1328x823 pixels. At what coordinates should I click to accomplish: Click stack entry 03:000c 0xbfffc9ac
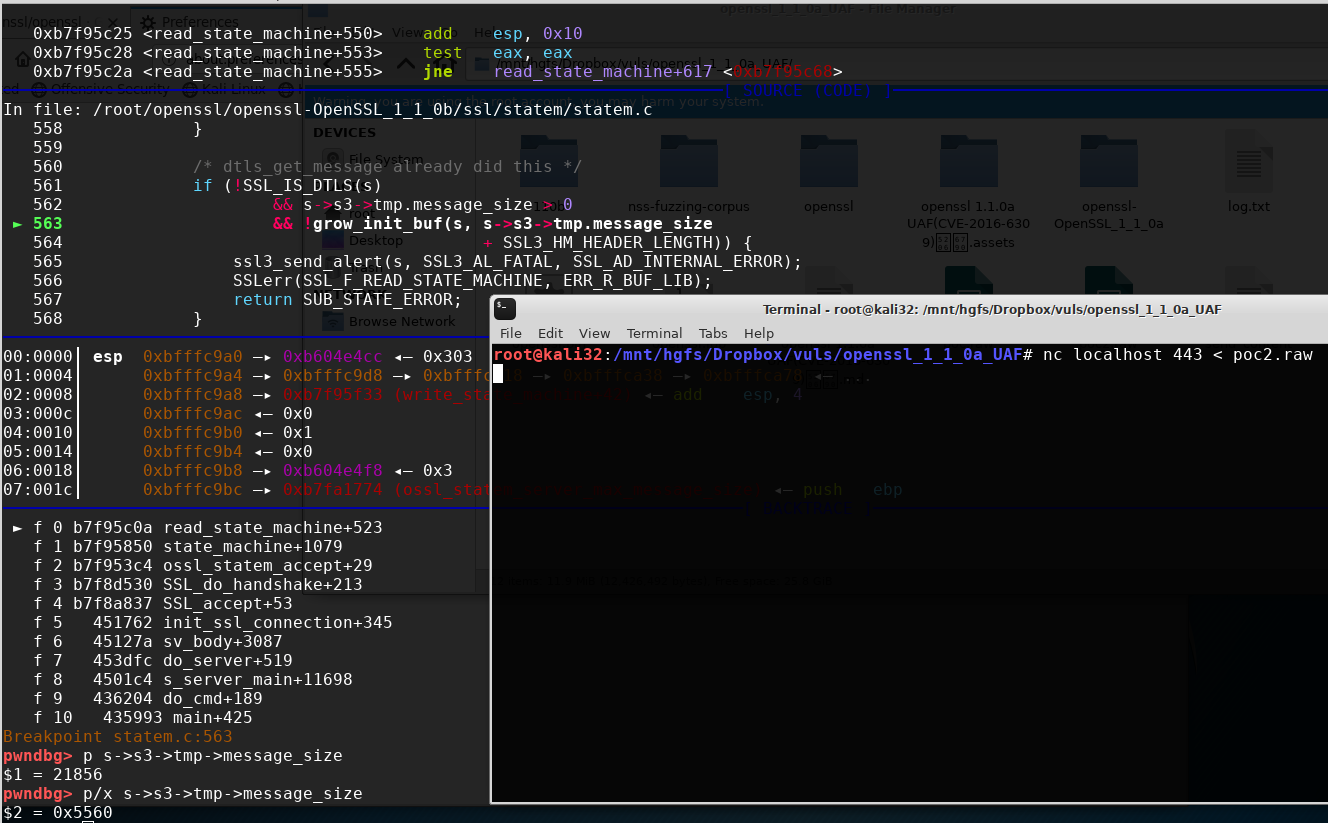coord(158,413)
